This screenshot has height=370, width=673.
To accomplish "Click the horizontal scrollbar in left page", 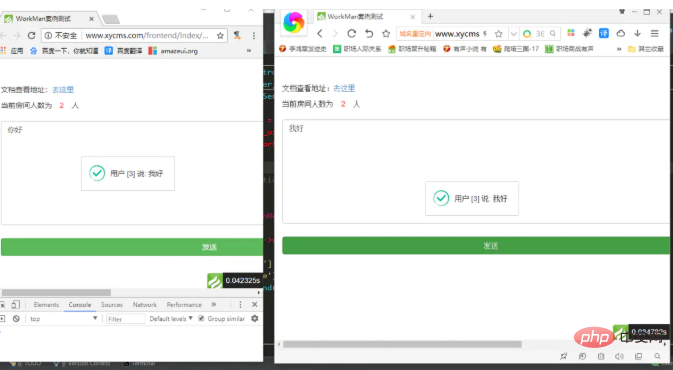I will click(56, 292).
